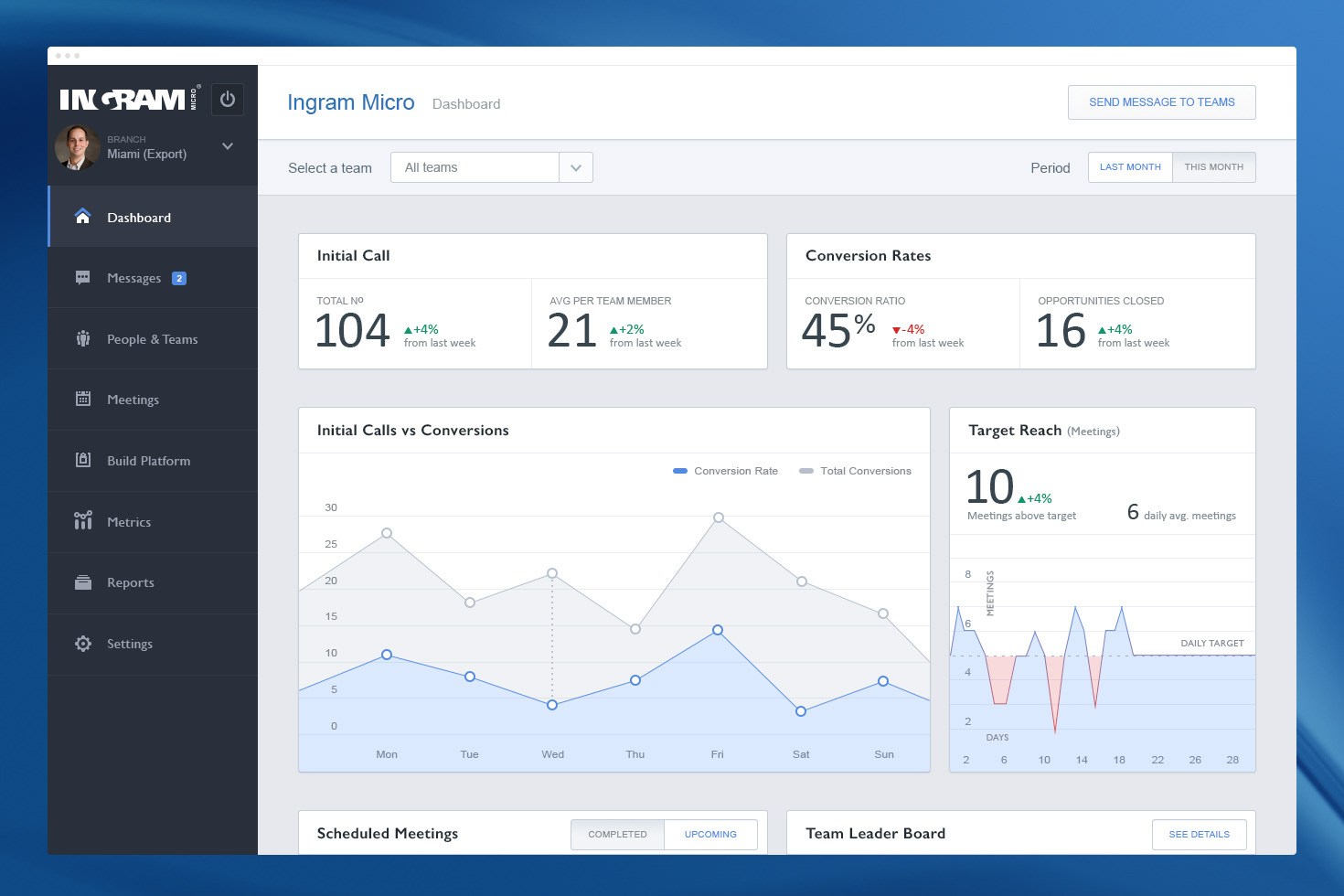Show Completed scheduled meetings
This screenshot has width=1344, height=896.
[x=617, y=834]
